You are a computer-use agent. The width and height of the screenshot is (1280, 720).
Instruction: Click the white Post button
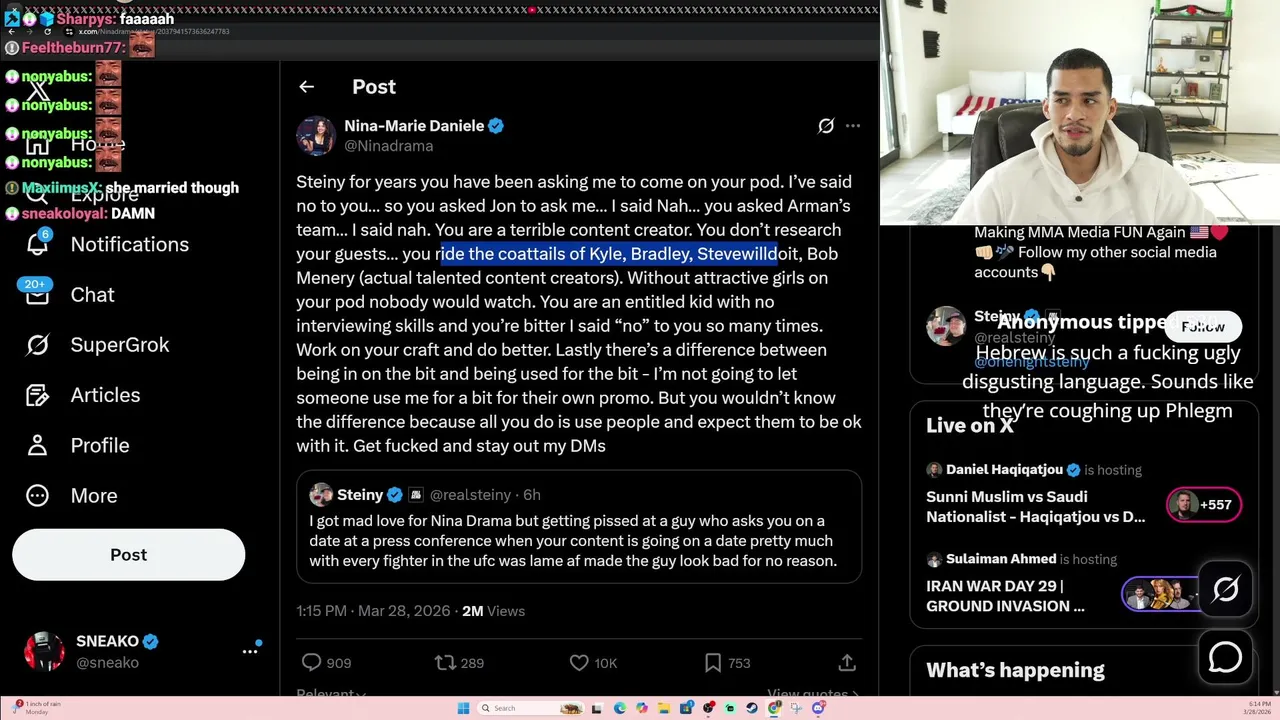click(128, 555)
